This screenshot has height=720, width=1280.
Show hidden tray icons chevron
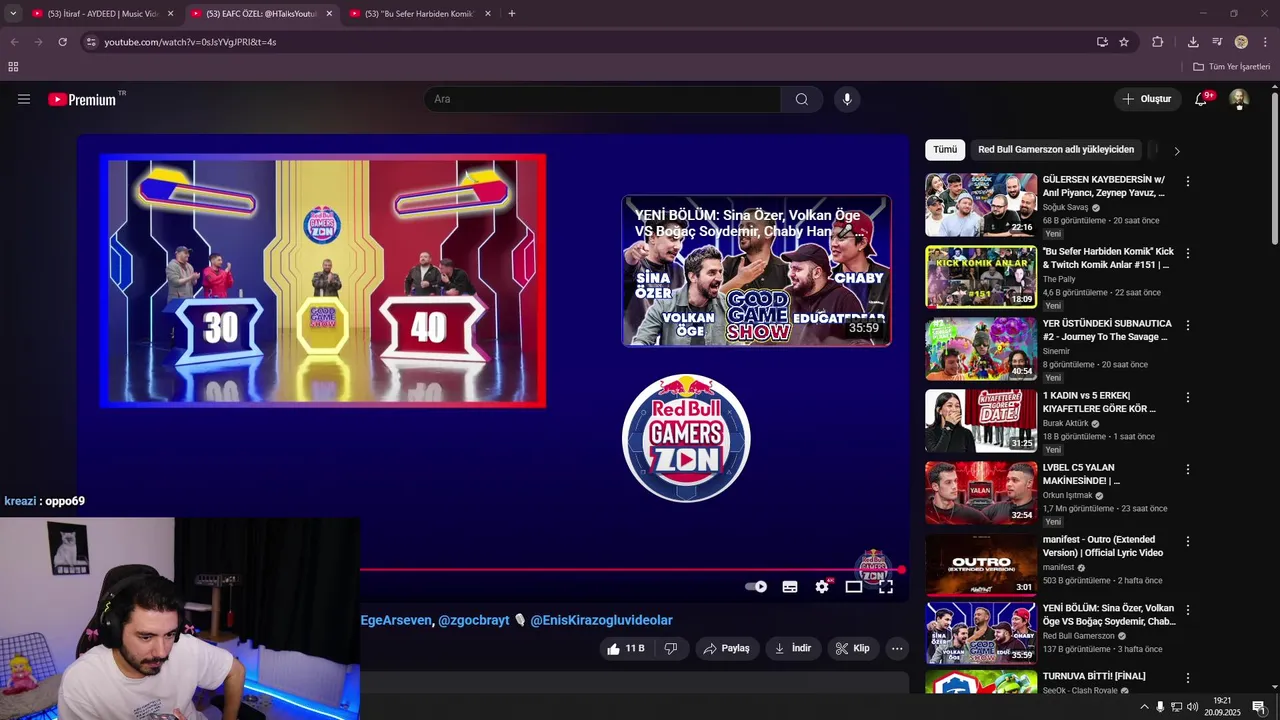[x=1144, y=707]
